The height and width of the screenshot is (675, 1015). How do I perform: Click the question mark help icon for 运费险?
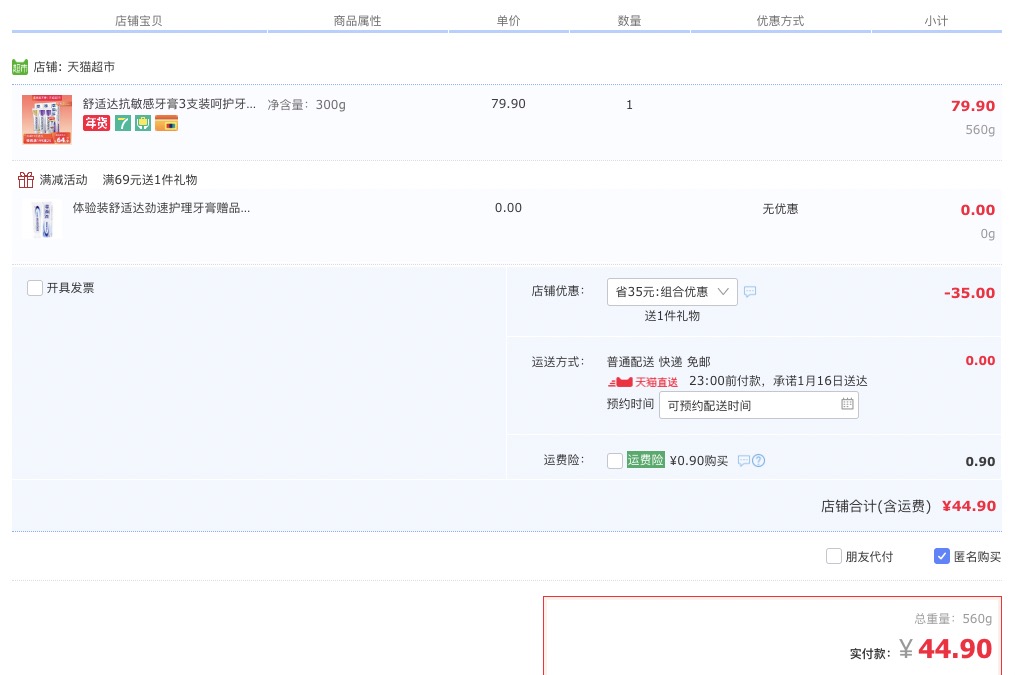(759, 461)
